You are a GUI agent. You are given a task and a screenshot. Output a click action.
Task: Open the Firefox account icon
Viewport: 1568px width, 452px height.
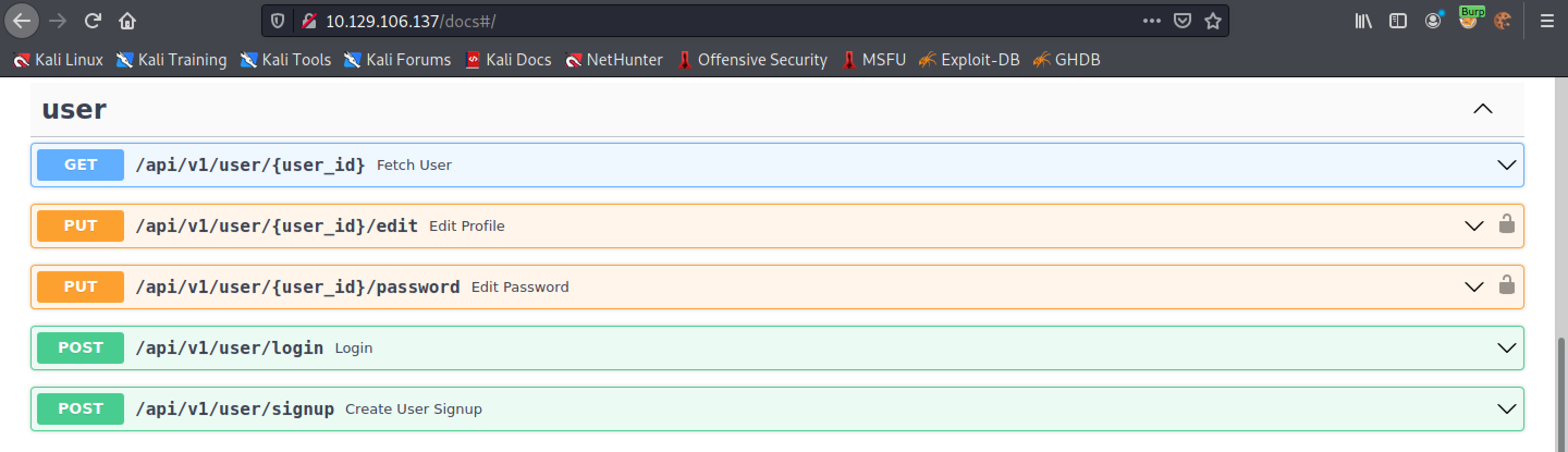pyautogui.click(x=1434, y=21)
